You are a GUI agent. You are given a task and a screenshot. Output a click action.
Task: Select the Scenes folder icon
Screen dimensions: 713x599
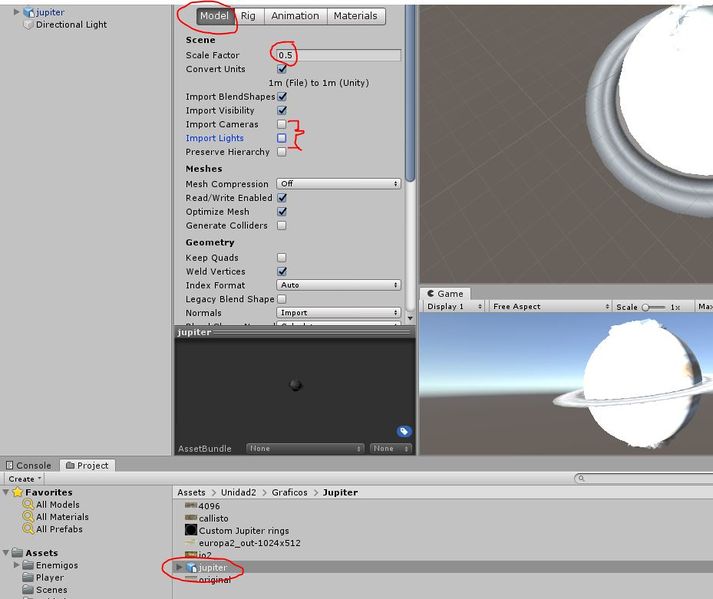(x=28, y=589)
